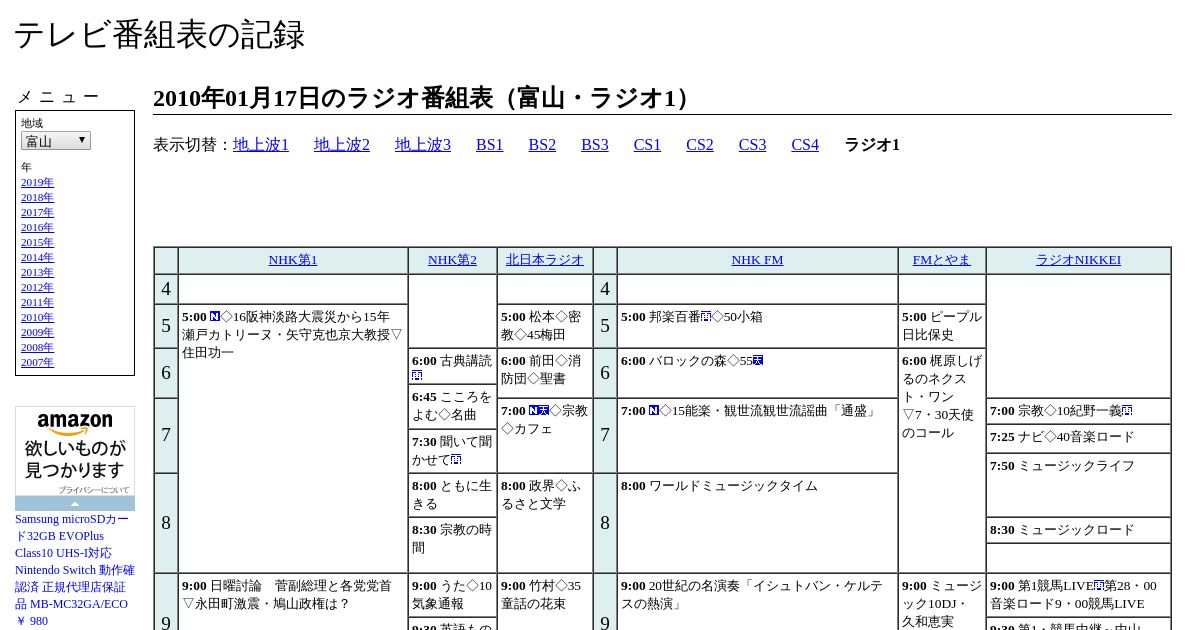
Task: Select the 8:00 ともに生きる program
Action: pyautogui.click(x=452, y=495)
